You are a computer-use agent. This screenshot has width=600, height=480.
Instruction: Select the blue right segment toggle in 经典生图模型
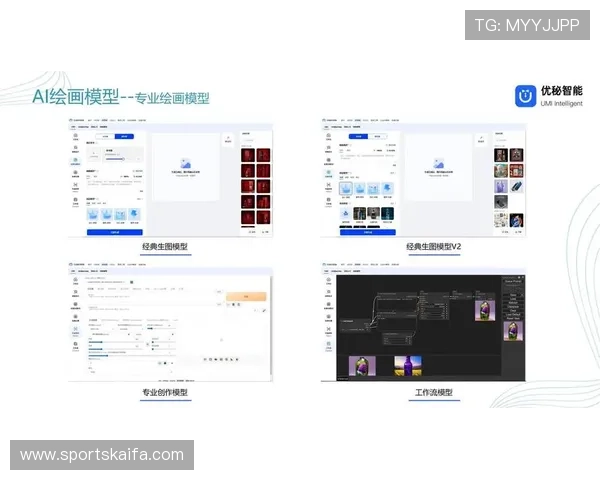tap(124, 136)
